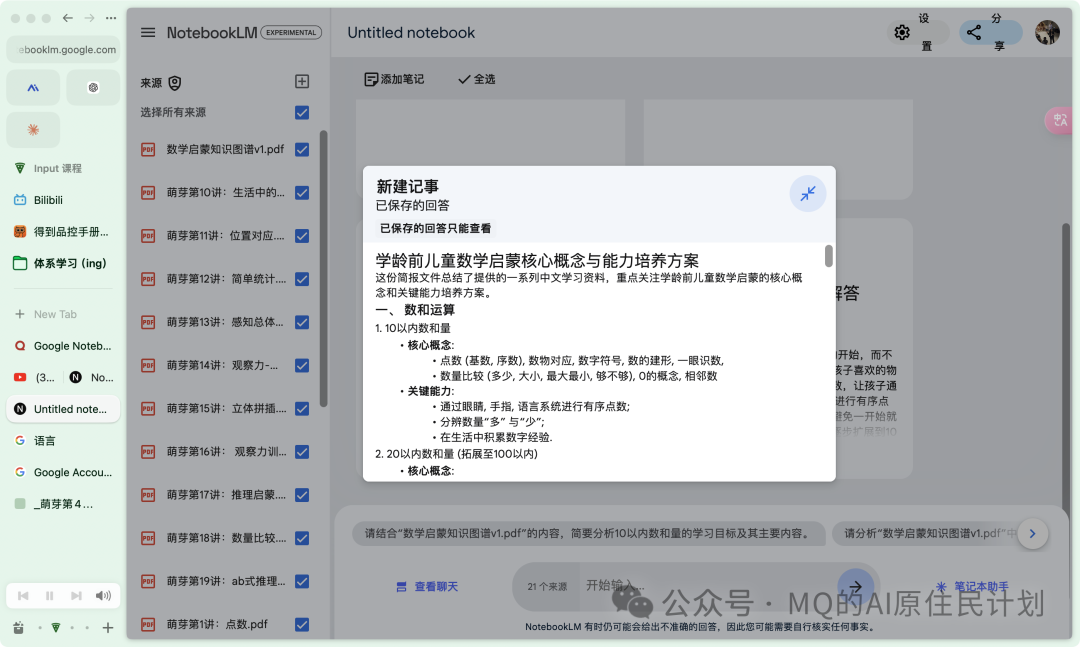The height and width of the screenshot is (647, 1080).
Task: Uncheck the 萌芽第1讲：点数.pdf source
Action: coord(302,624)
